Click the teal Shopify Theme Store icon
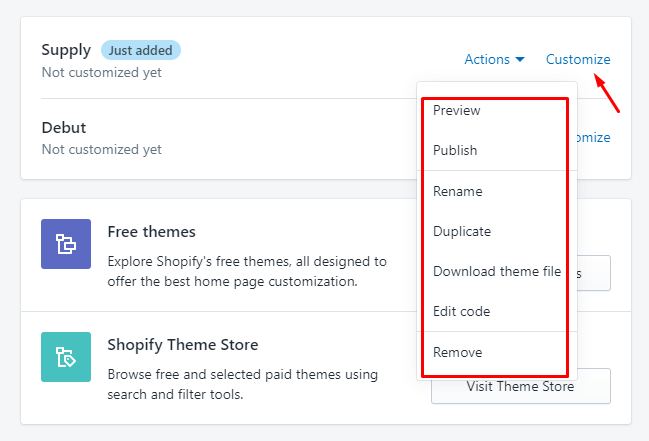 pyautogui.click(x=66, y=357)
